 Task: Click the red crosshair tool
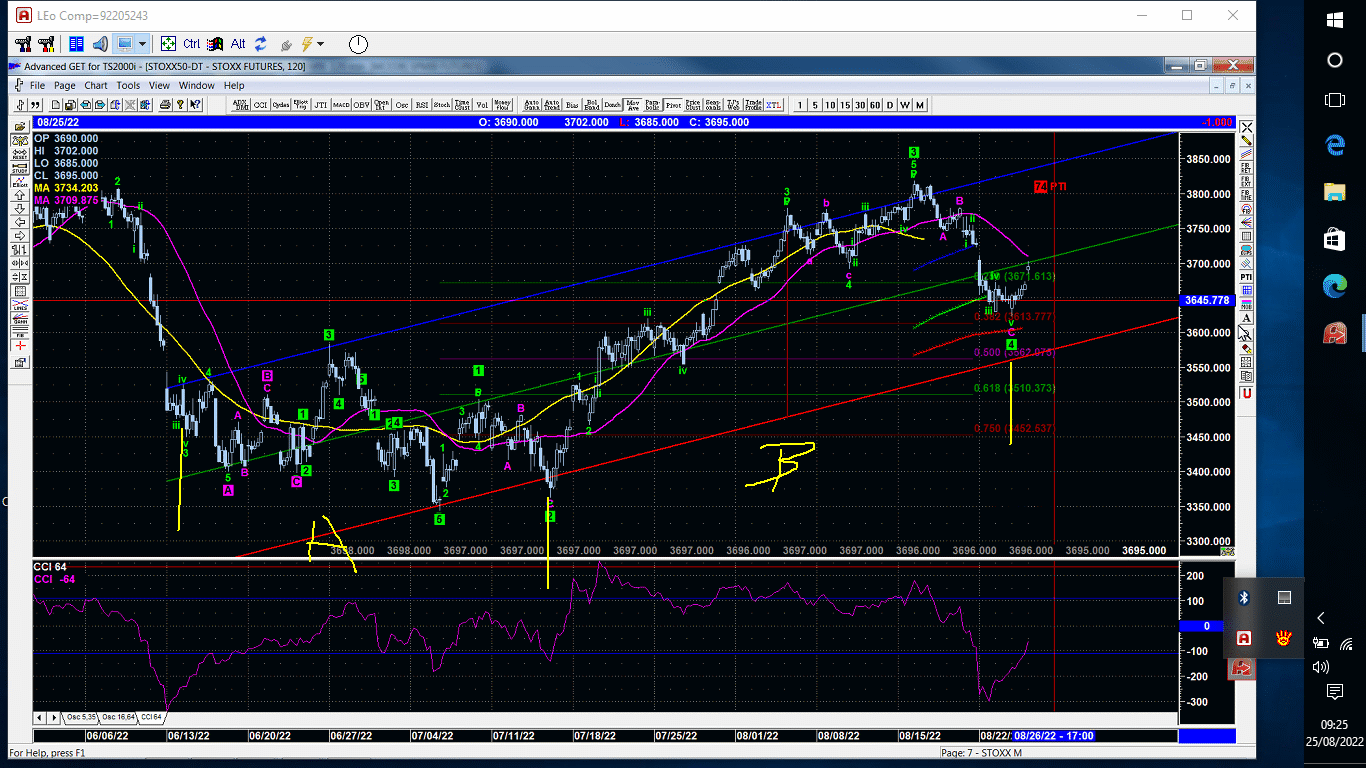tap(19, 346)
